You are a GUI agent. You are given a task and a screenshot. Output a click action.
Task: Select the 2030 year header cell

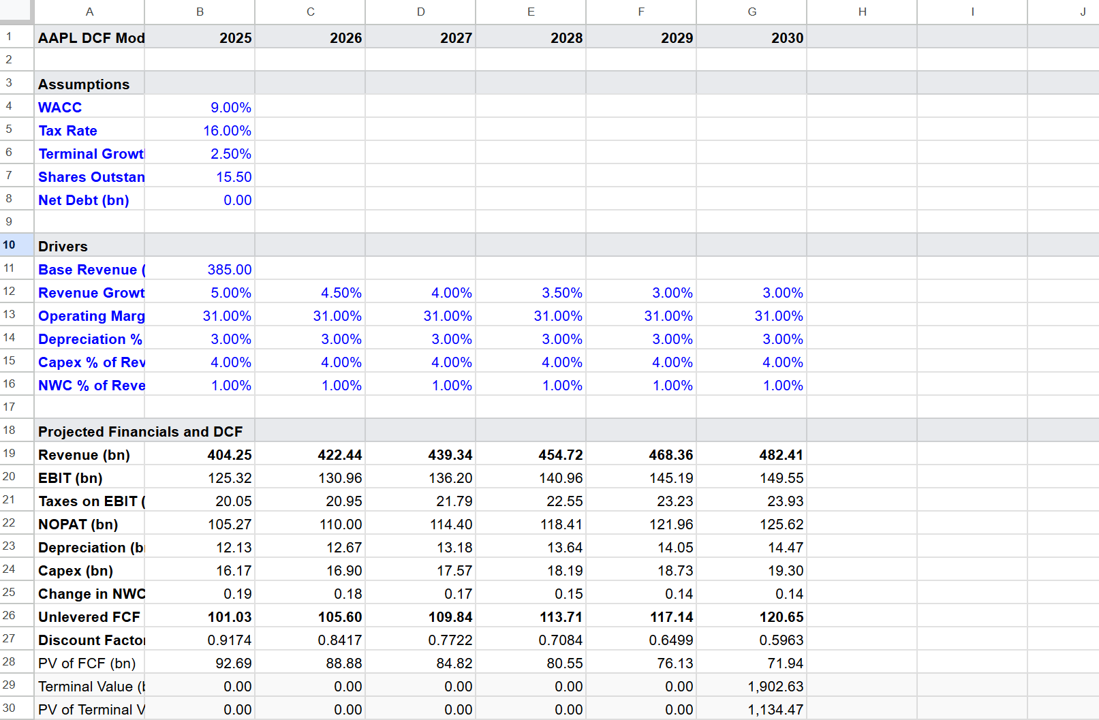(x=751, y=37)
